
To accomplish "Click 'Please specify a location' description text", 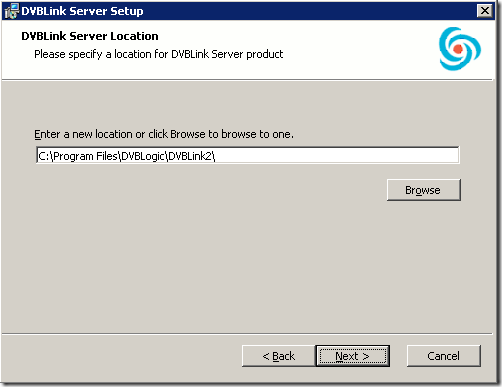I will [159, 54].
